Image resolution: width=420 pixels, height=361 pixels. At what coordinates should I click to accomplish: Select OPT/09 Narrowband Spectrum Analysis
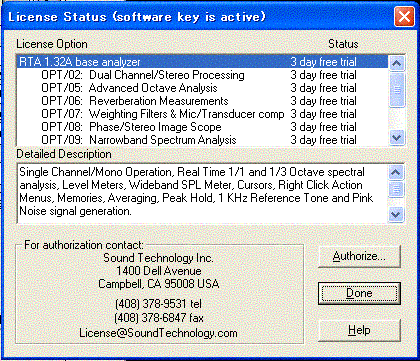203,140
